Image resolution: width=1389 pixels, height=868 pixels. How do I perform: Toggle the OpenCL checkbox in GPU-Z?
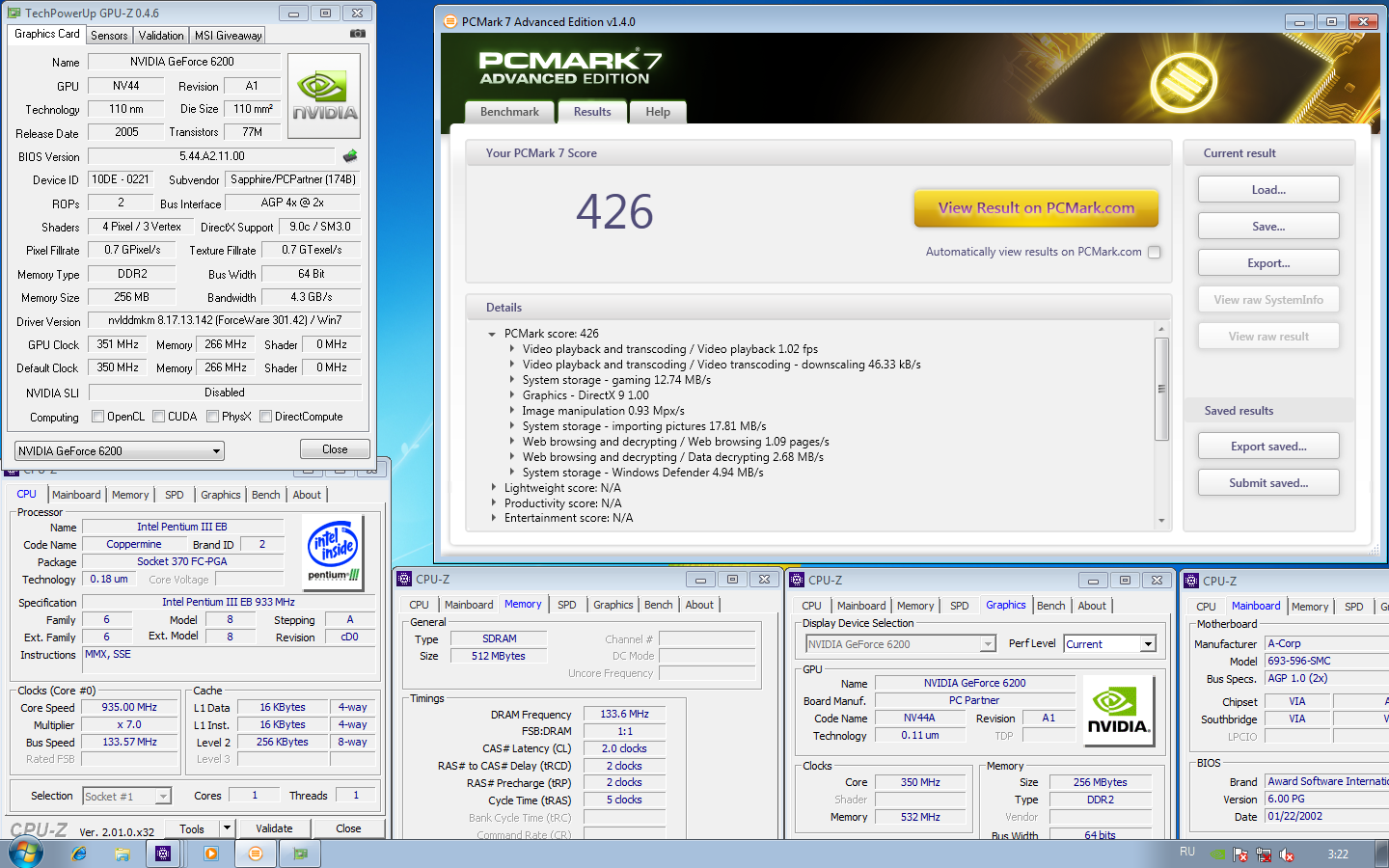(x=97, y=417)
